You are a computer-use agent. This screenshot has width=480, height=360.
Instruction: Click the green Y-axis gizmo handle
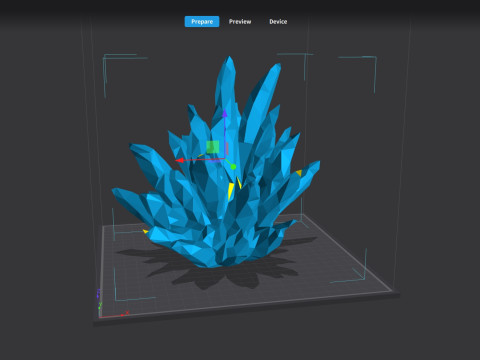click(233, 166)
